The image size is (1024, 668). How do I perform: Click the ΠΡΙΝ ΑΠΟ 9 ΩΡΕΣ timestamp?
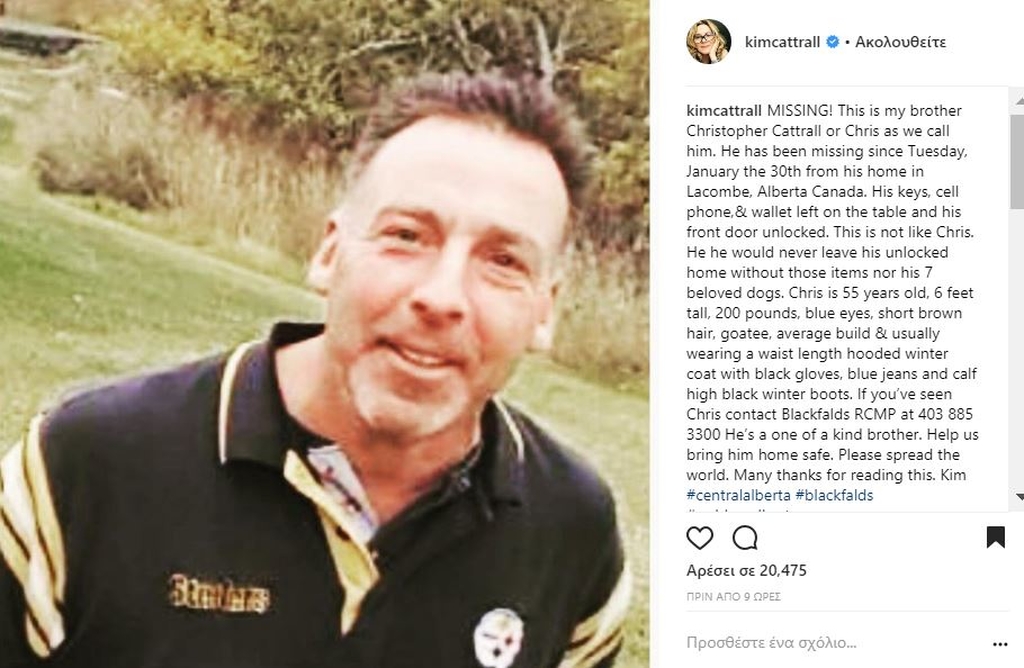coord(733,596)
